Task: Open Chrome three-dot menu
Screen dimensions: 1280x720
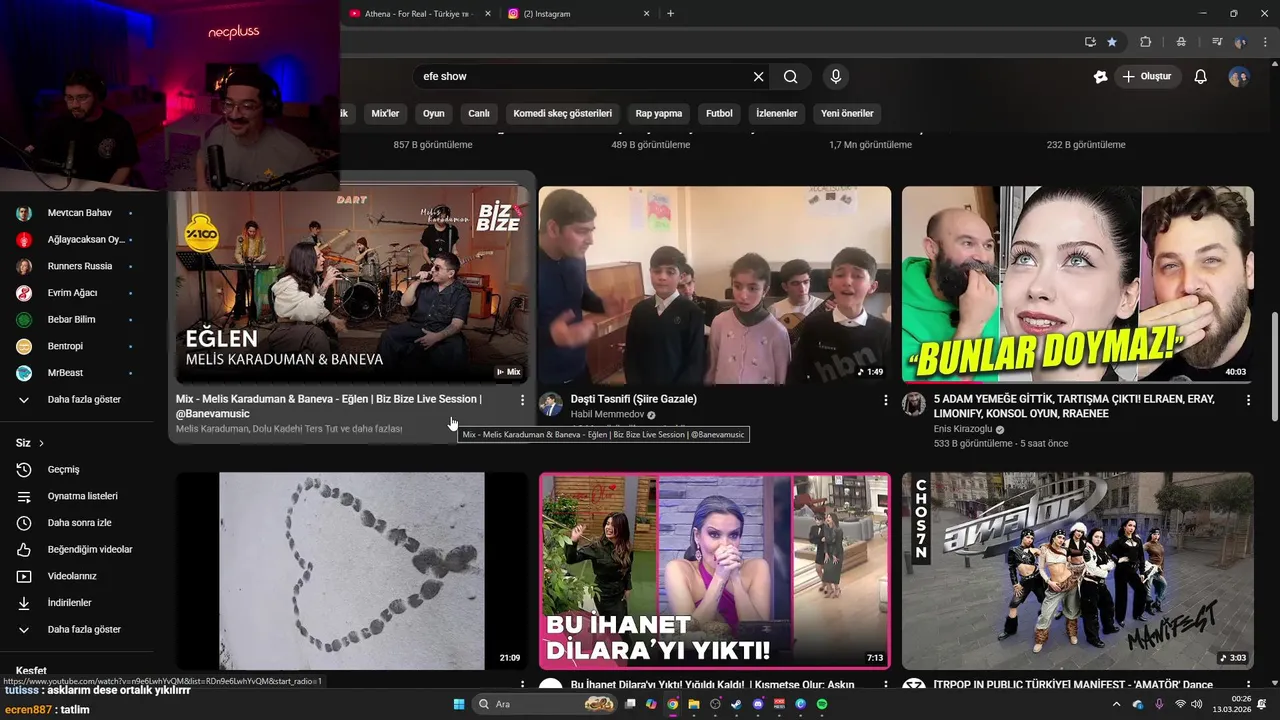Action: (1264, 42)
